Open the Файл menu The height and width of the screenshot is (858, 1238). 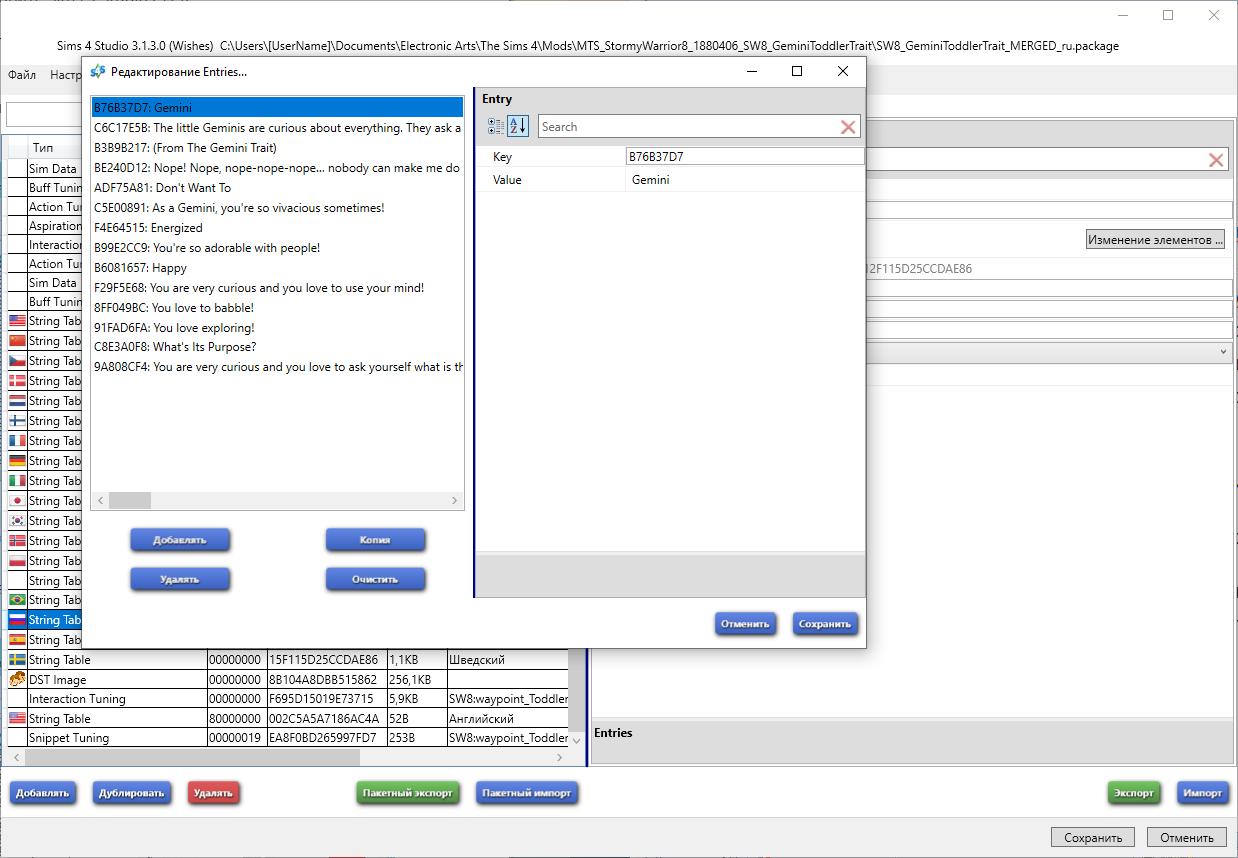[21, 75]
